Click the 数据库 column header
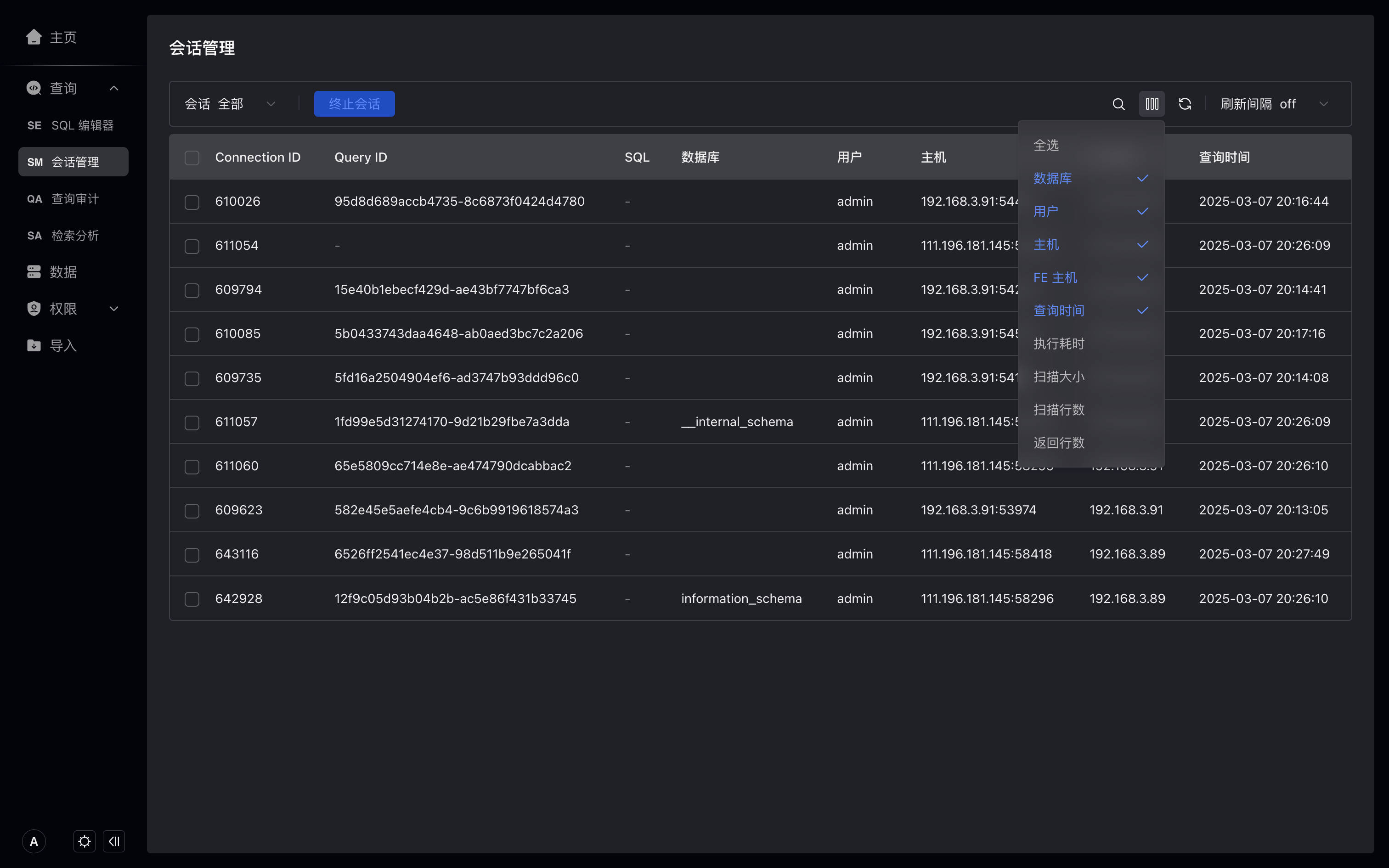 tap(700, 157)
